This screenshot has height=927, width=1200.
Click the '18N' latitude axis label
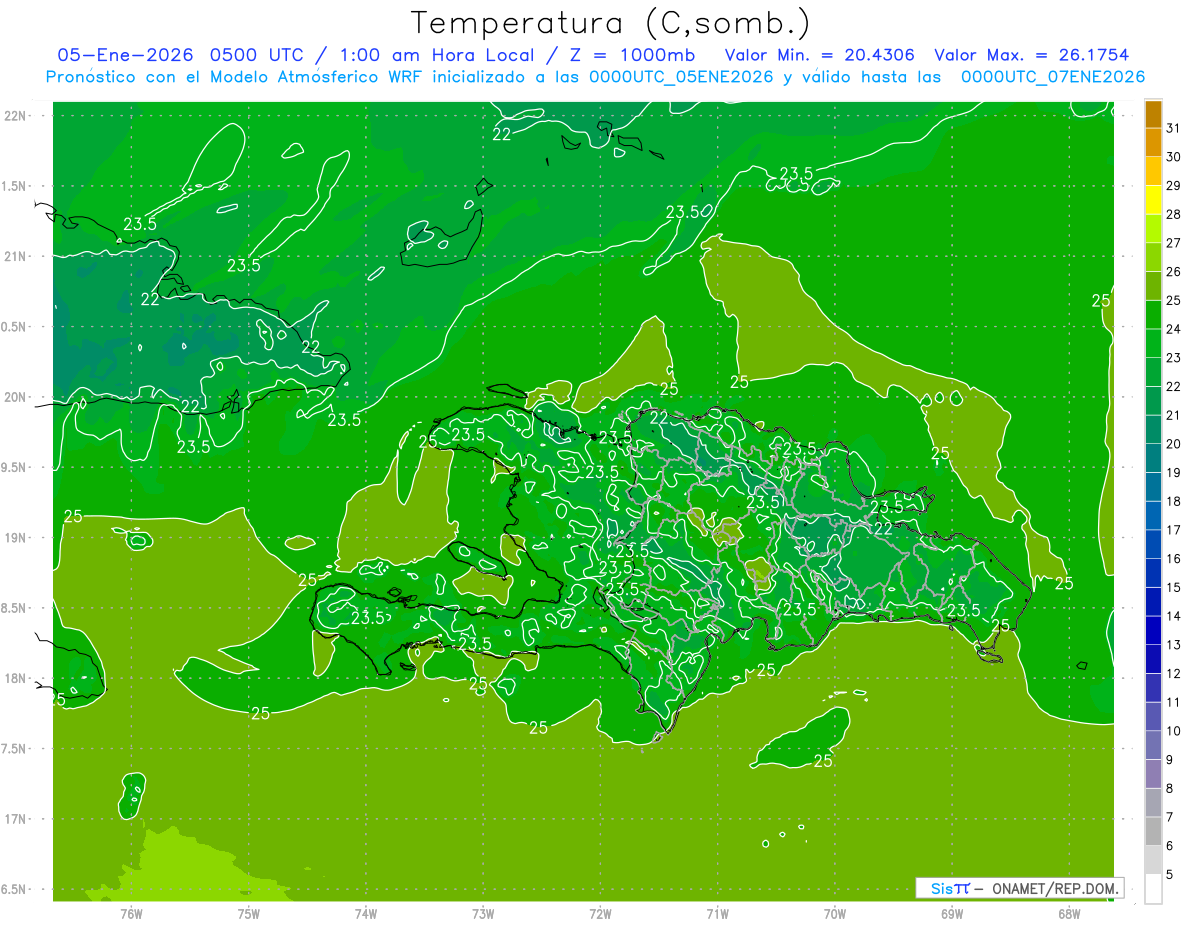[15, 678]
